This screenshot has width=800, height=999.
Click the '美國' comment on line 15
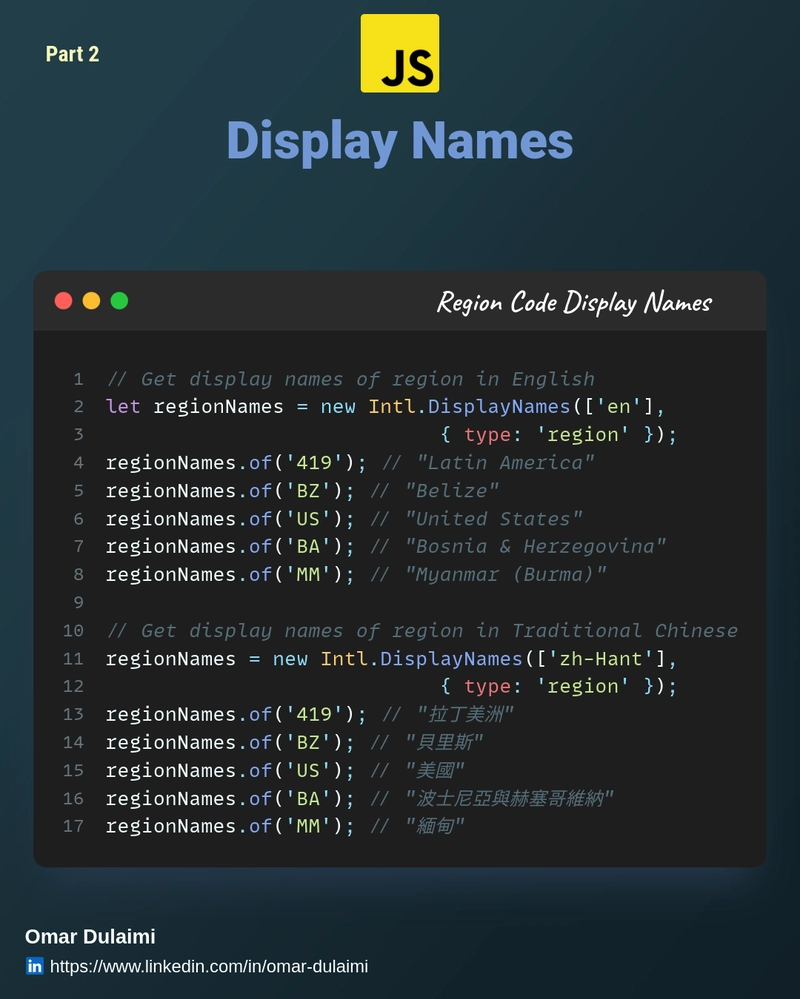(435, 771)
